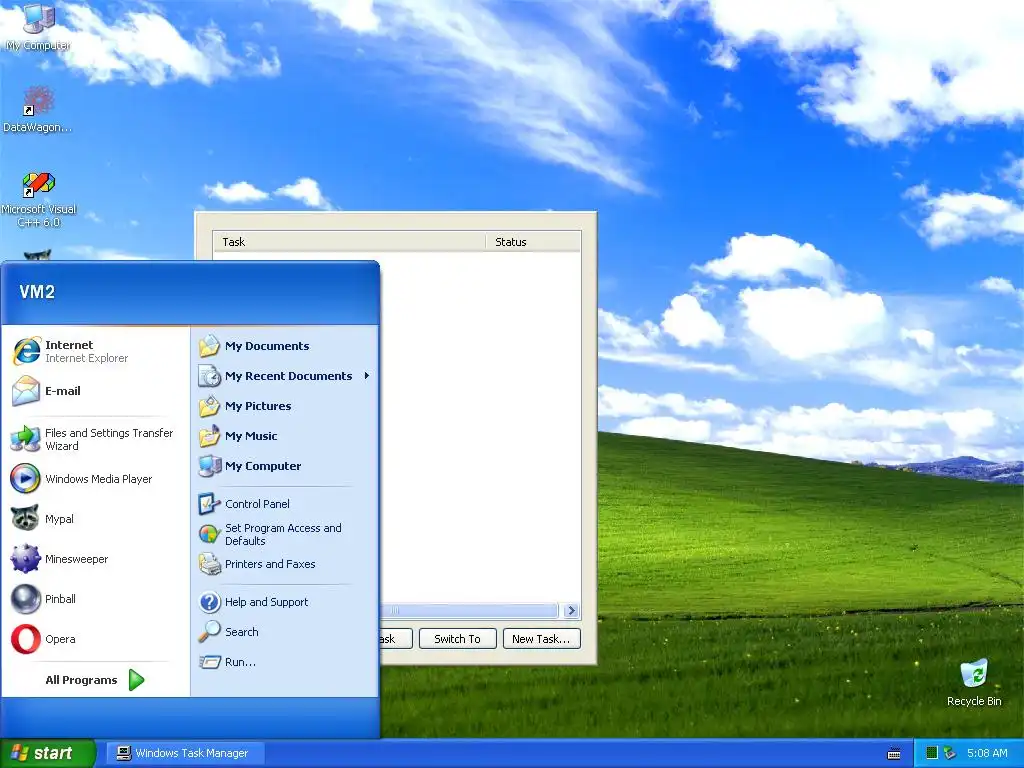This screenshot has height=768, width=1024.
Task: Click the horizontal scrollbar thumb in Task Manager
Action: click(469, 611)
